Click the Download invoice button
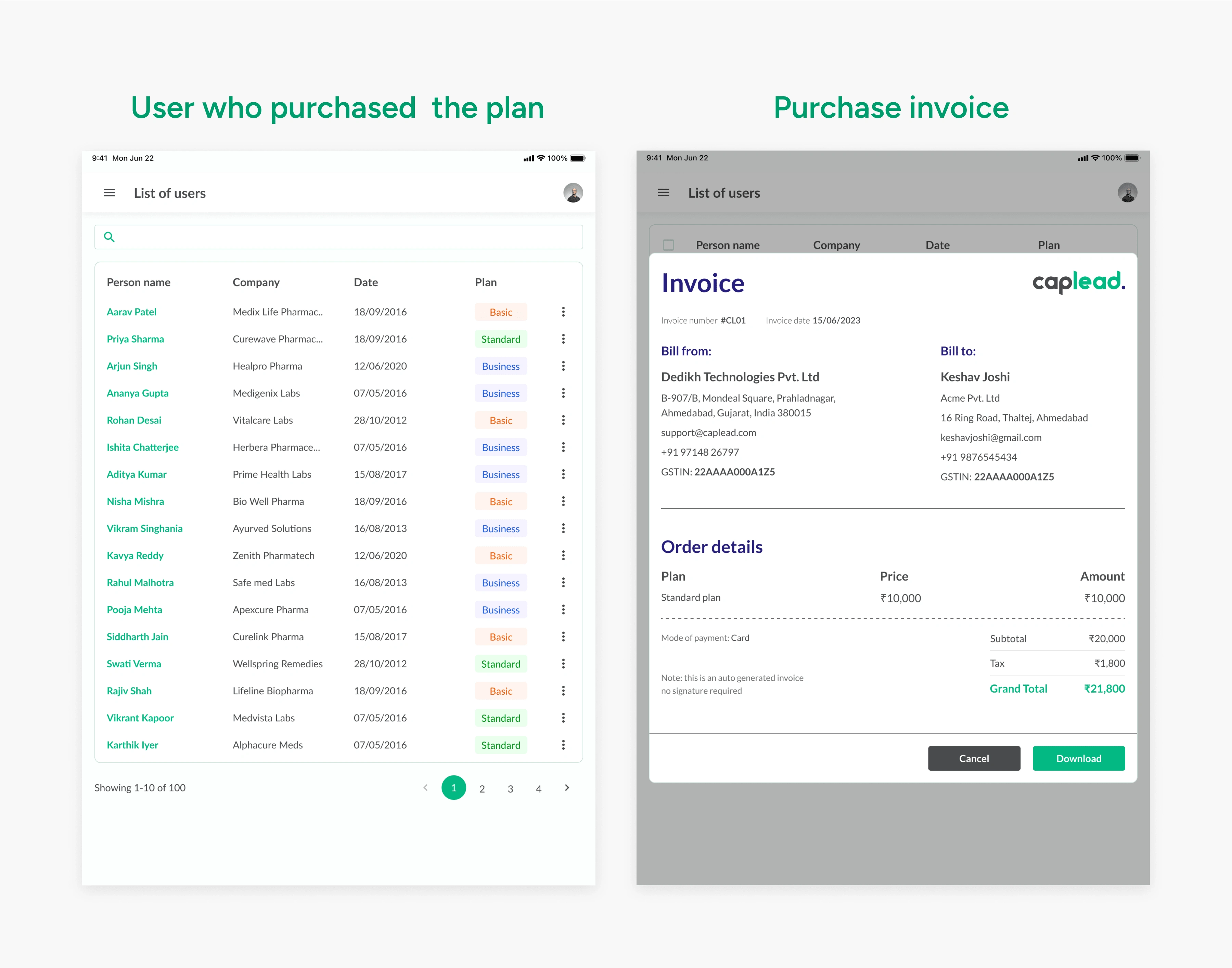The height and width of the screenshot is (968, 1232). [x=1078, y=758]
